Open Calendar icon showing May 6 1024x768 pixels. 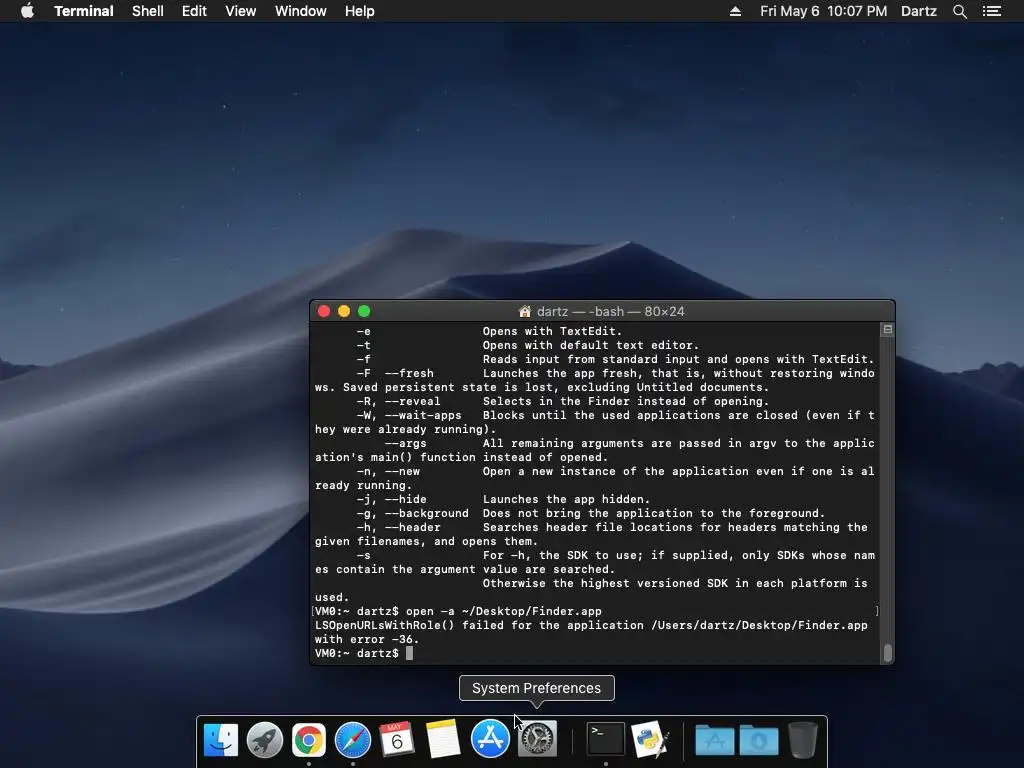[397, 740]
